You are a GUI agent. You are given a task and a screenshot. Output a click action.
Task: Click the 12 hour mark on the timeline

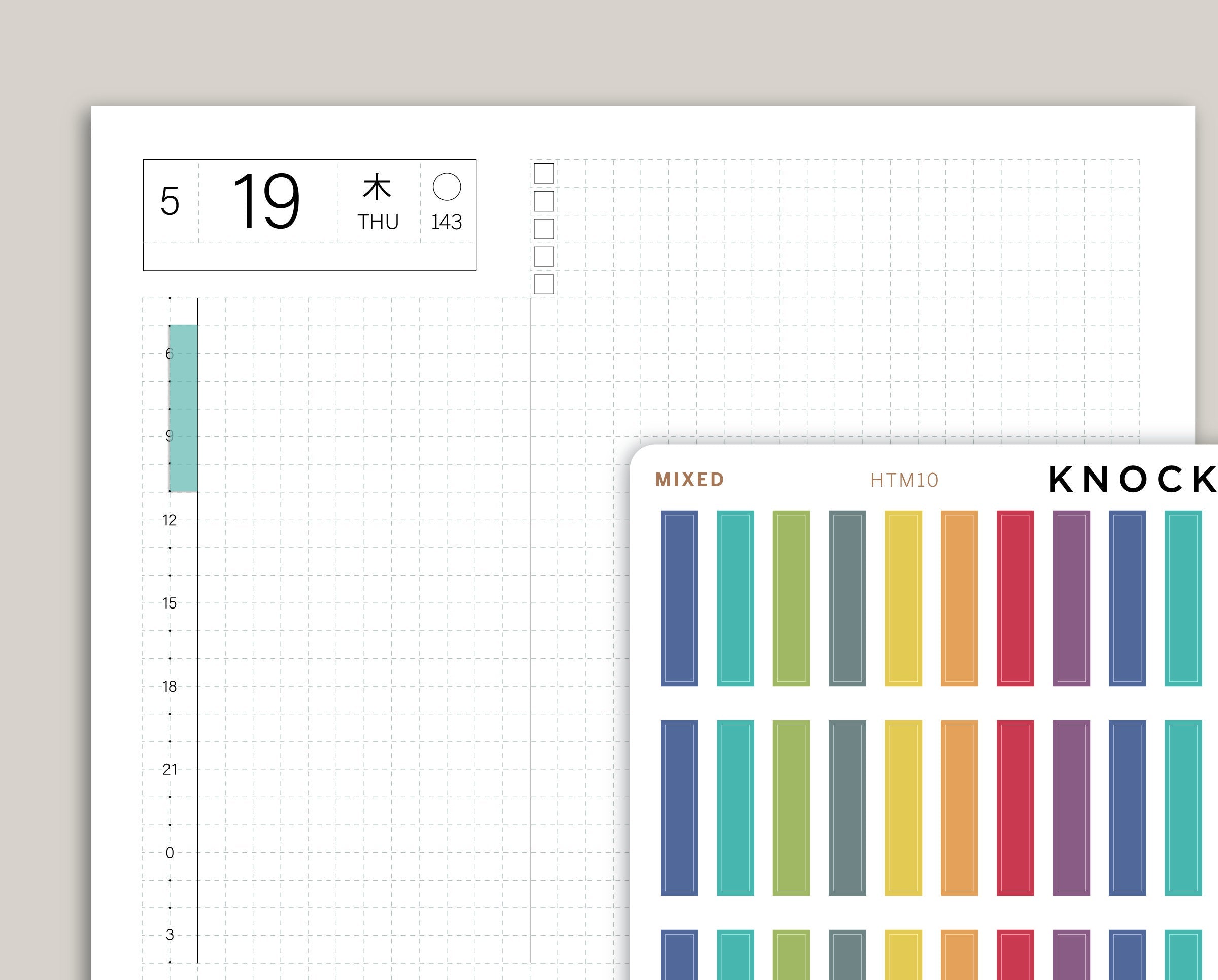[x=170, y=520]
